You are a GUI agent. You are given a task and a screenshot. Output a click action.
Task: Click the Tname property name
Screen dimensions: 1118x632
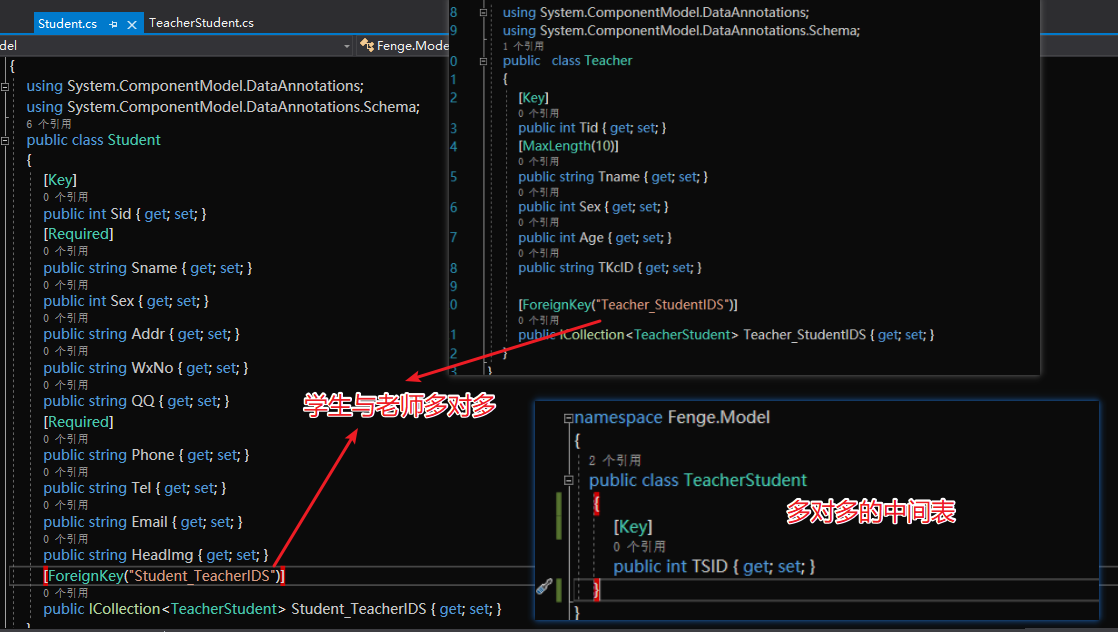(x=619, y=177)
